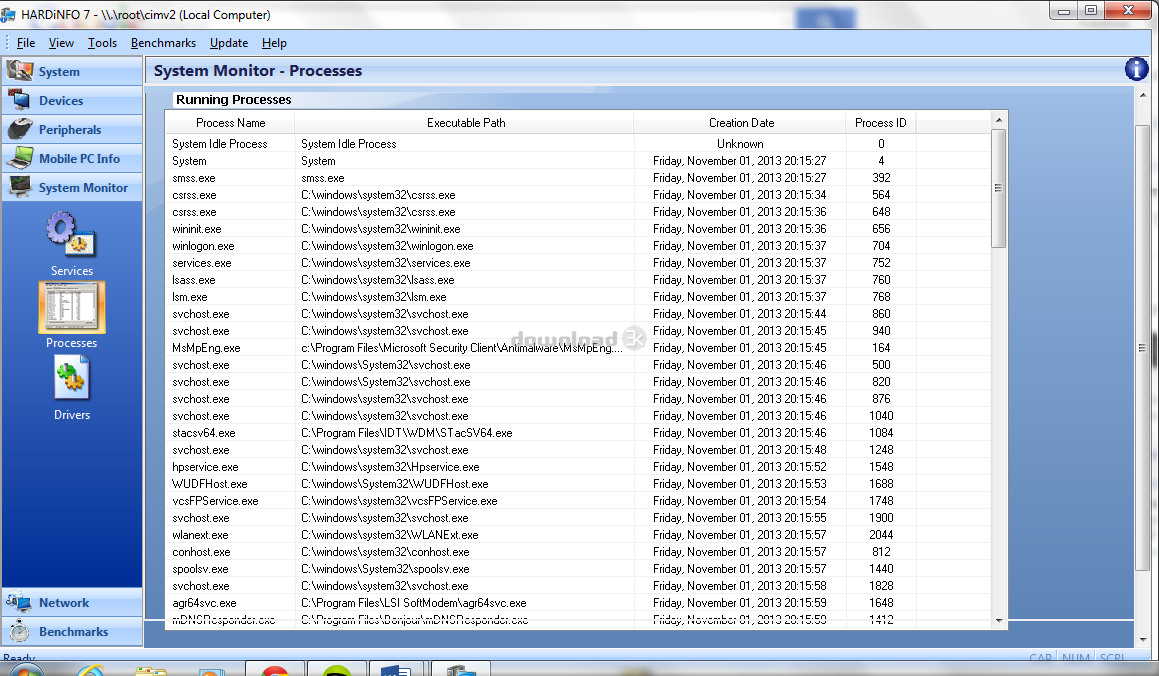Click the creation date ending 20:15:48
Image resolution: width=1159 pixels, height=676 pixels.
[x=740, y=450]
